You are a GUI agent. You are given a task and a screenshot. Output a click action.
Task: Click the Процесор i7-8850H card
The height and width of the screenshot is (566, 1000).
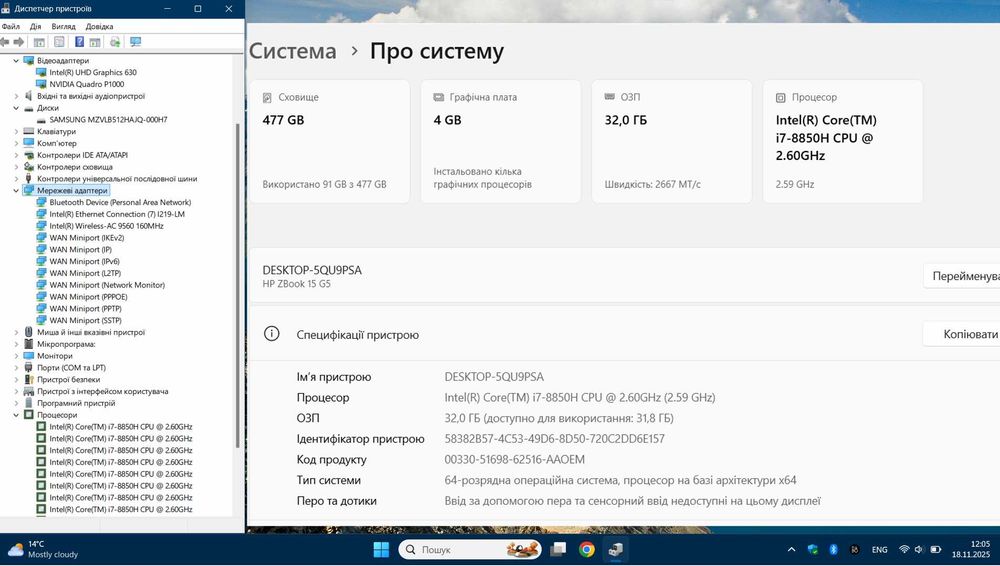pos(842,142)
